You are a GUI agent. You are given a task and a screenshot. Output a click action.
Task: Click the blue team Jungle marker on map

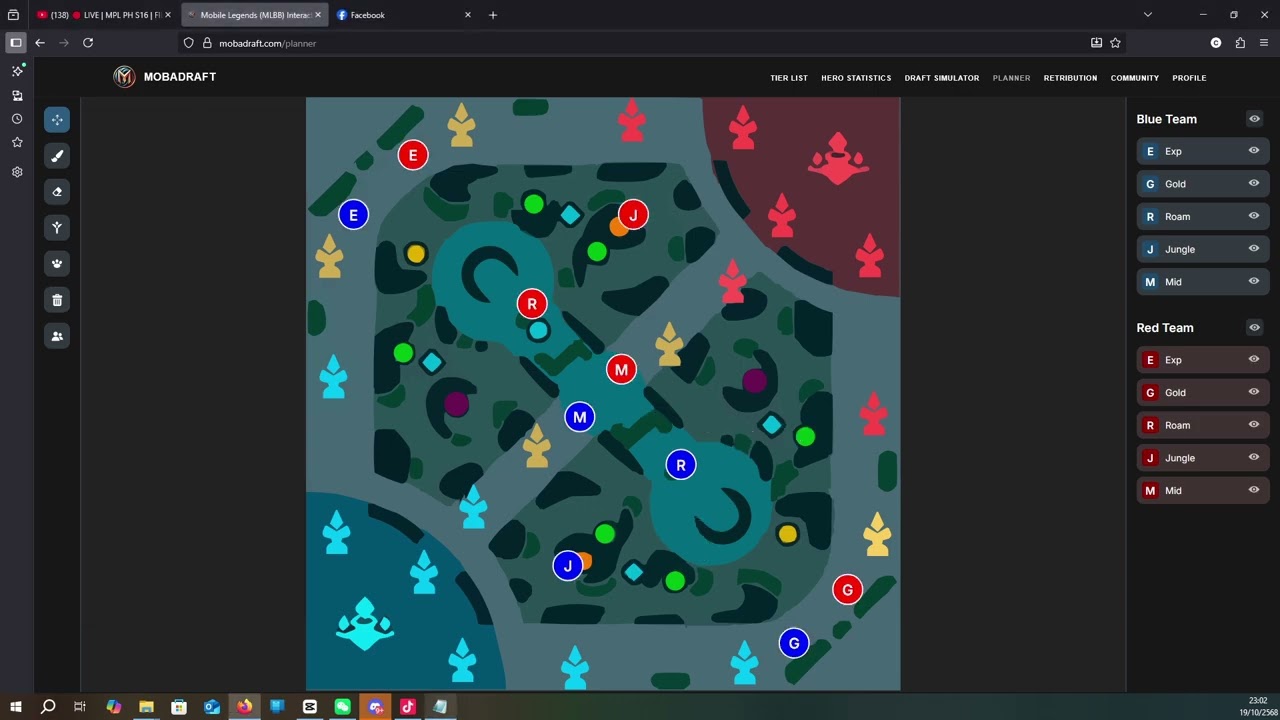[x=567, y=566]
